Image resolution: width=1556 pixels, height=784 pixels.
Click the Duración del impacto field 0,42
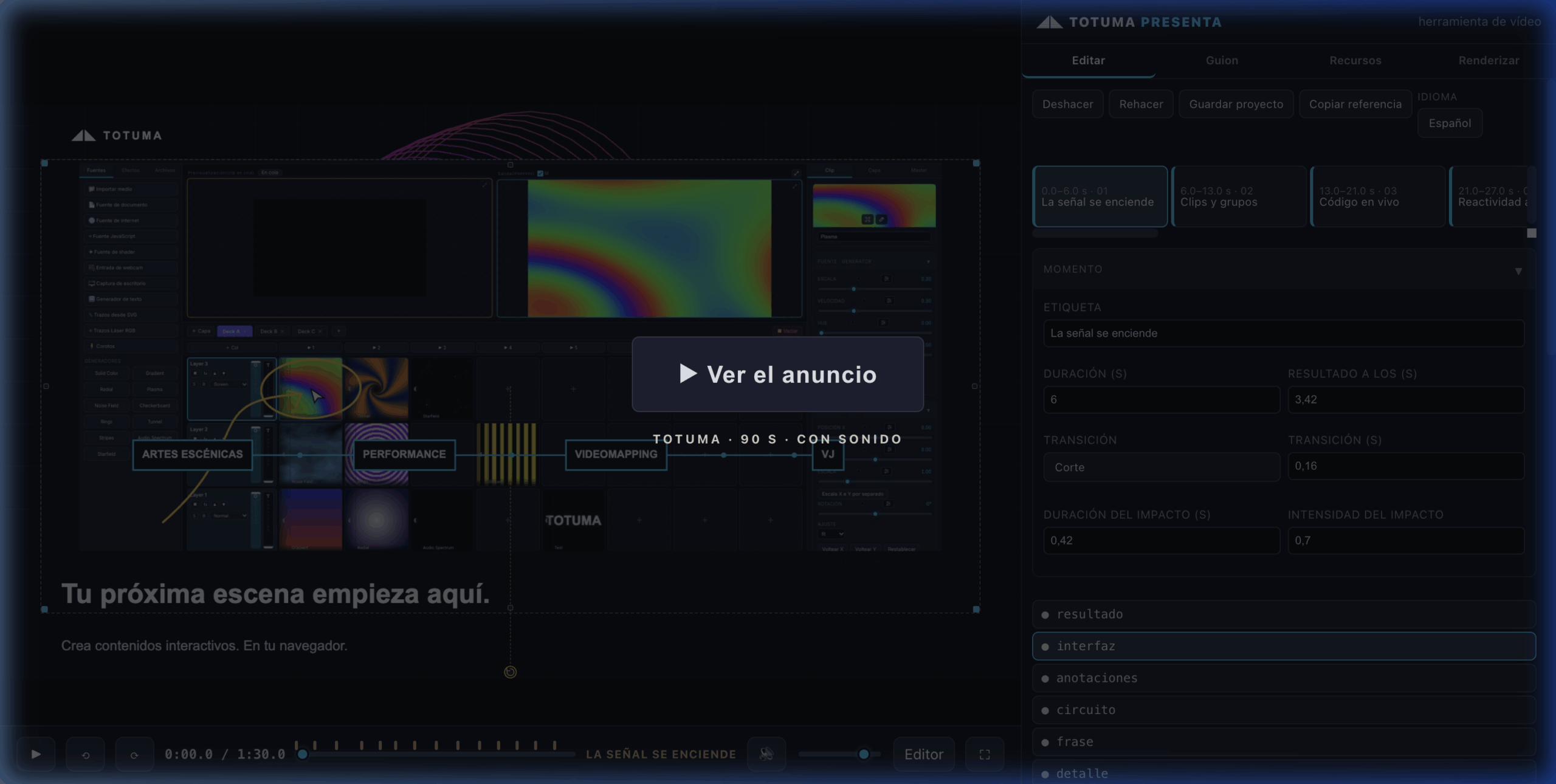(x=1162, y=540)
